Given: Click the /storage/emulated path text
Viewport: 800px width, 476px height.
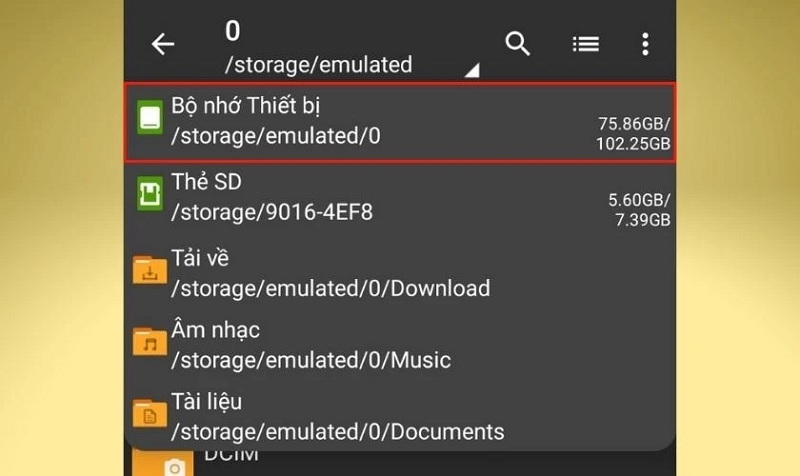Looking at the screenshot, I should [x=318, y=65].
